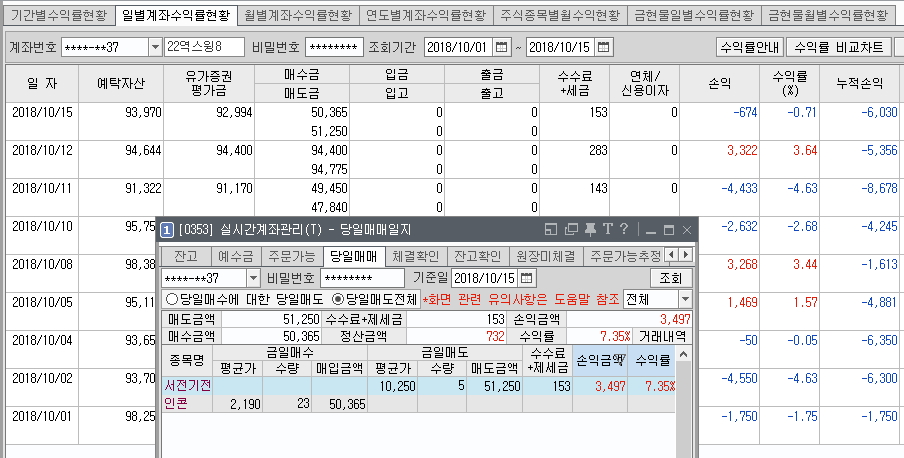Open 원장미체결 tab in popup

(545, 256)
